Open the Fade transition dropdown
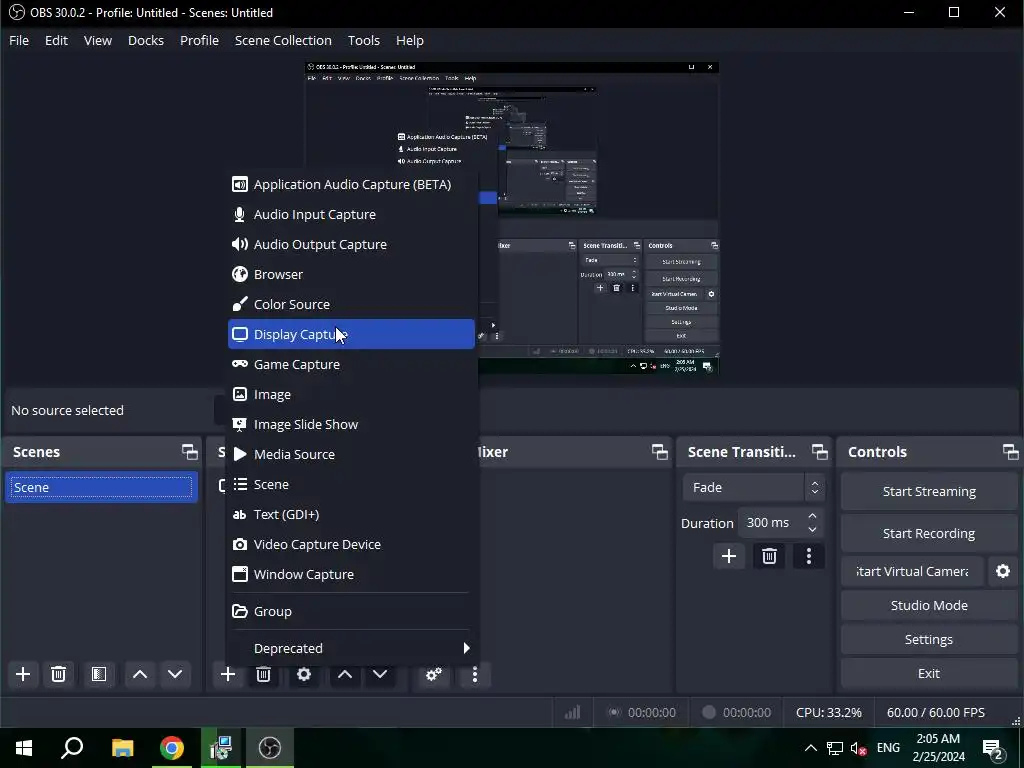Viewport: 1024px width, 768px height. click(x=754, y=487)
